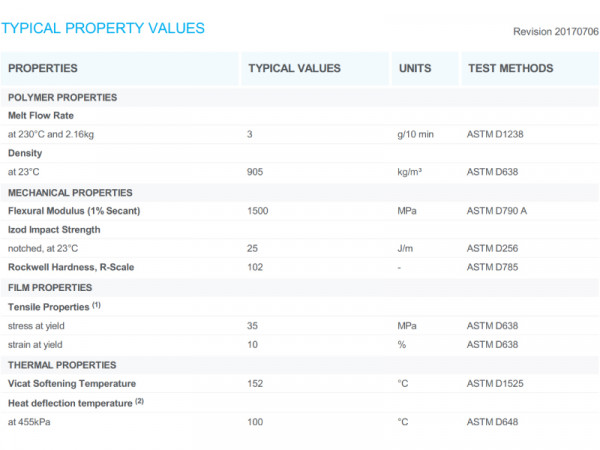Click the kg/m³ unit cell
Screen dimensions: 600x450
[x=409, y=172]
